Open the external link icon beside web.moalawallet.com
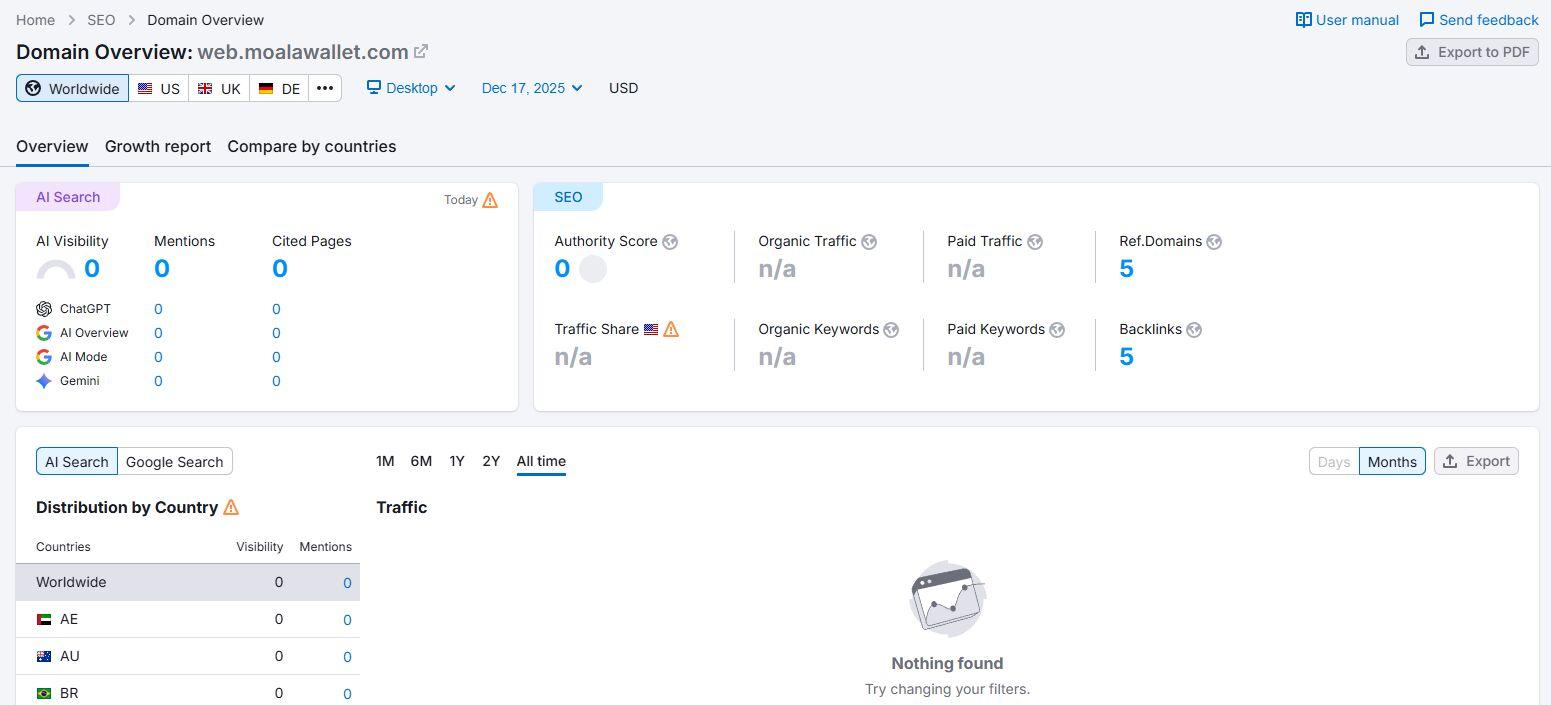1551x705 pixels. point(421,52)
